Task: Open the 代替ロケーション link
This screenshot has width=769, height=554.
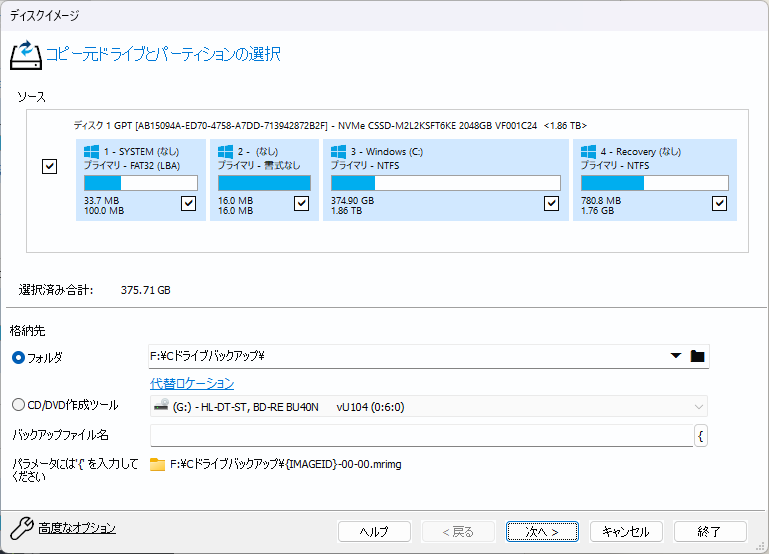Action: [x=192, y=383]
